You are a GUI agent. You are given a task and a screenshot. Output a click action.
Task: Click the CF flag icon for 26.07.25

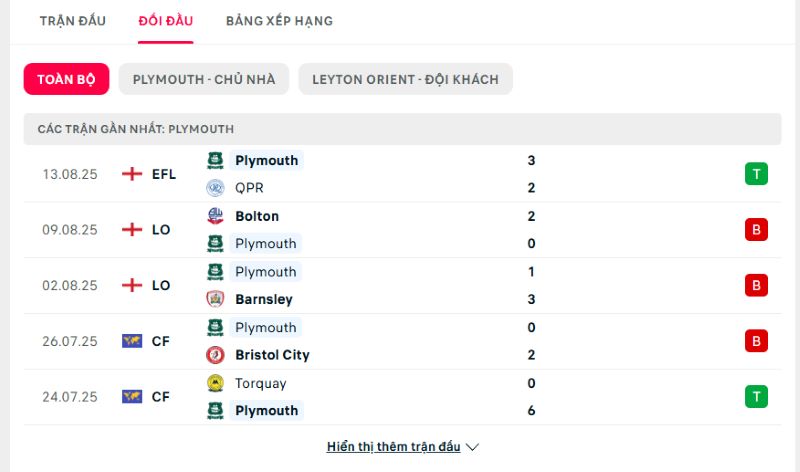pyautogui.click(x=131, y=341)
